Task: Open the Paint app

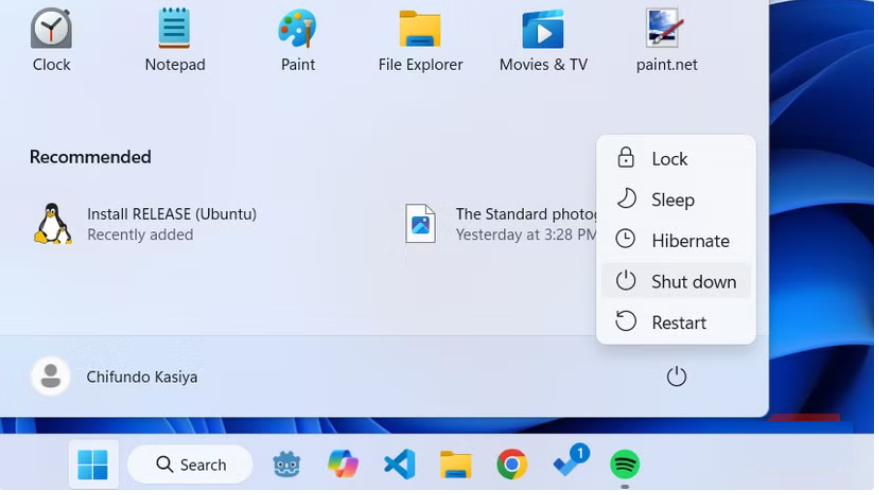Action: tap(298, 40)
